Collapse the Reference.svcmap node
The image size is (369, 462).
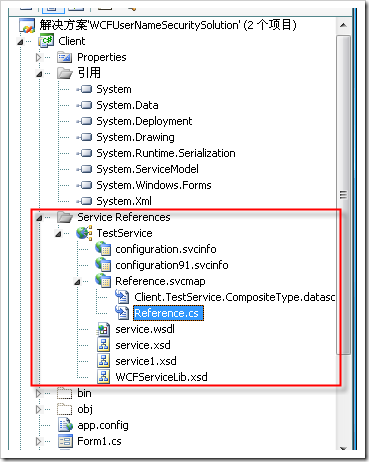coord(77,282)
